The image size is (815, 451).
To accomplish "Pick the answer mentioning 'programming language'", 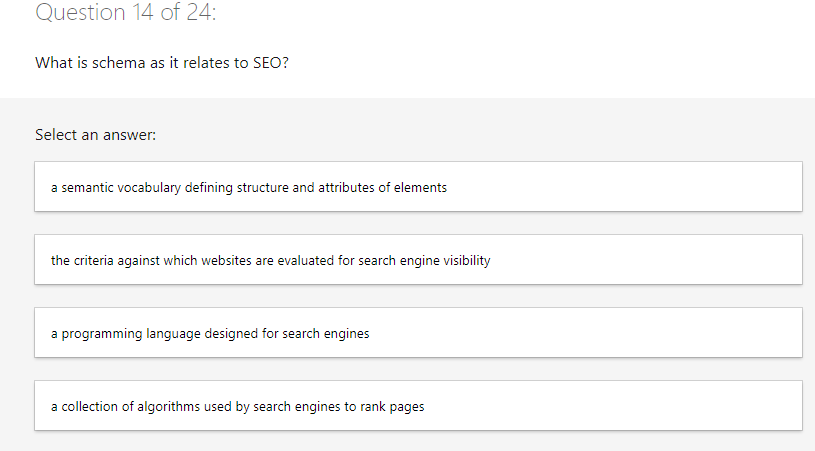I will (210, 333).
